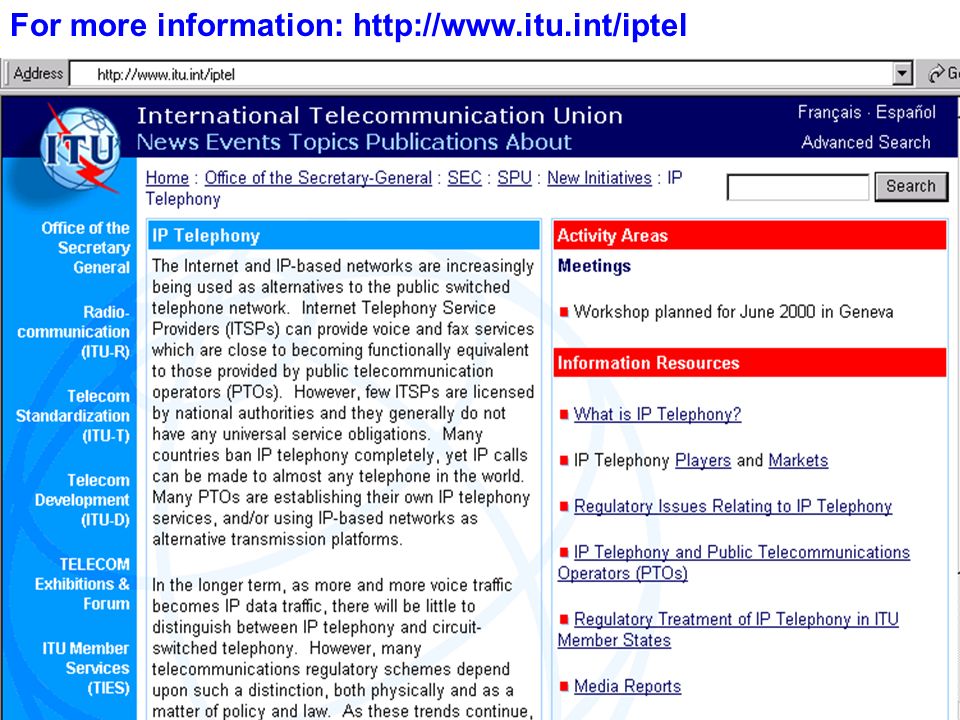The width and height of the screenshot is (960, 720).
Task: Open the Topics menu item
Action: (323, 142)
